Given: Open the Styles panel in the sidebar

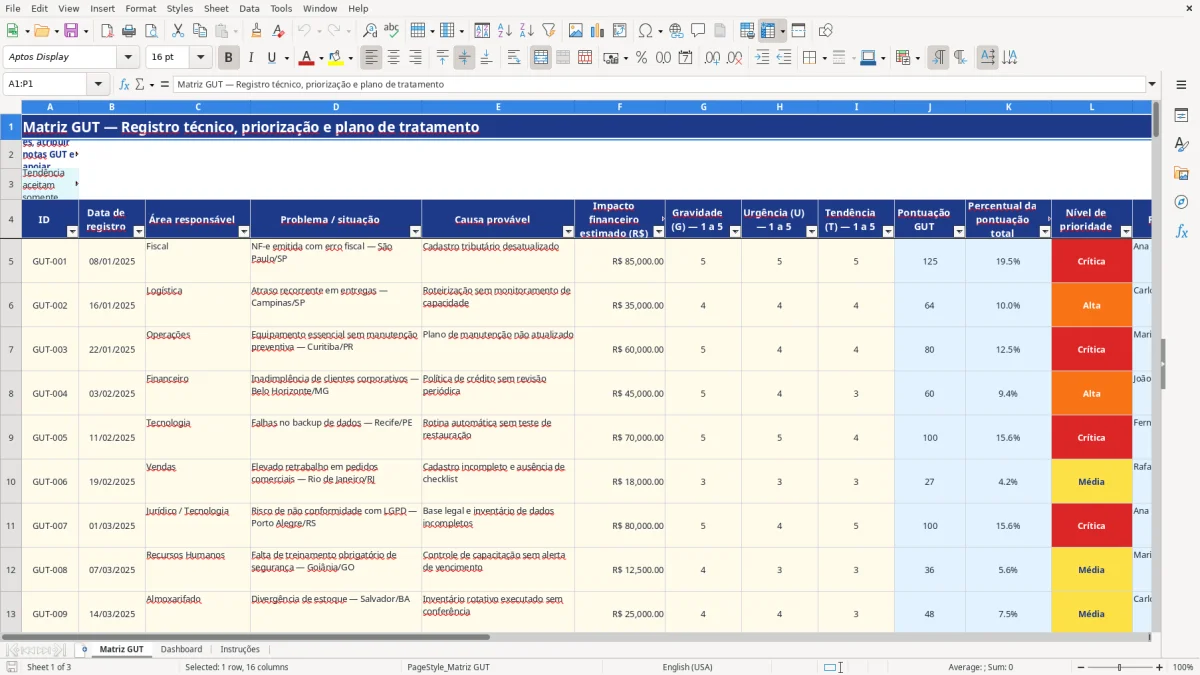Looking at the screenshot, I should click(x=1181, y=144).
